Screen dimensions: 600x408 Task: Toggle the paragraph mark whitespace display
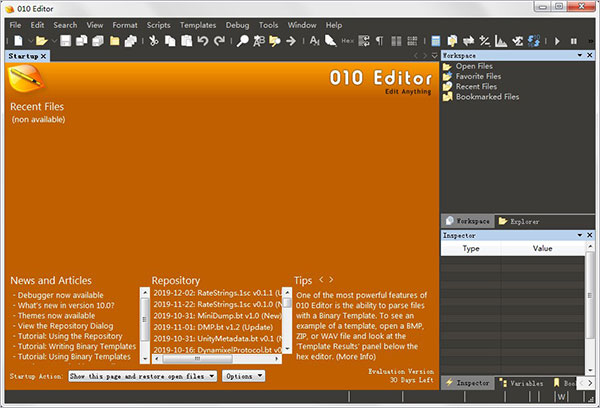[x=379, y=41]
